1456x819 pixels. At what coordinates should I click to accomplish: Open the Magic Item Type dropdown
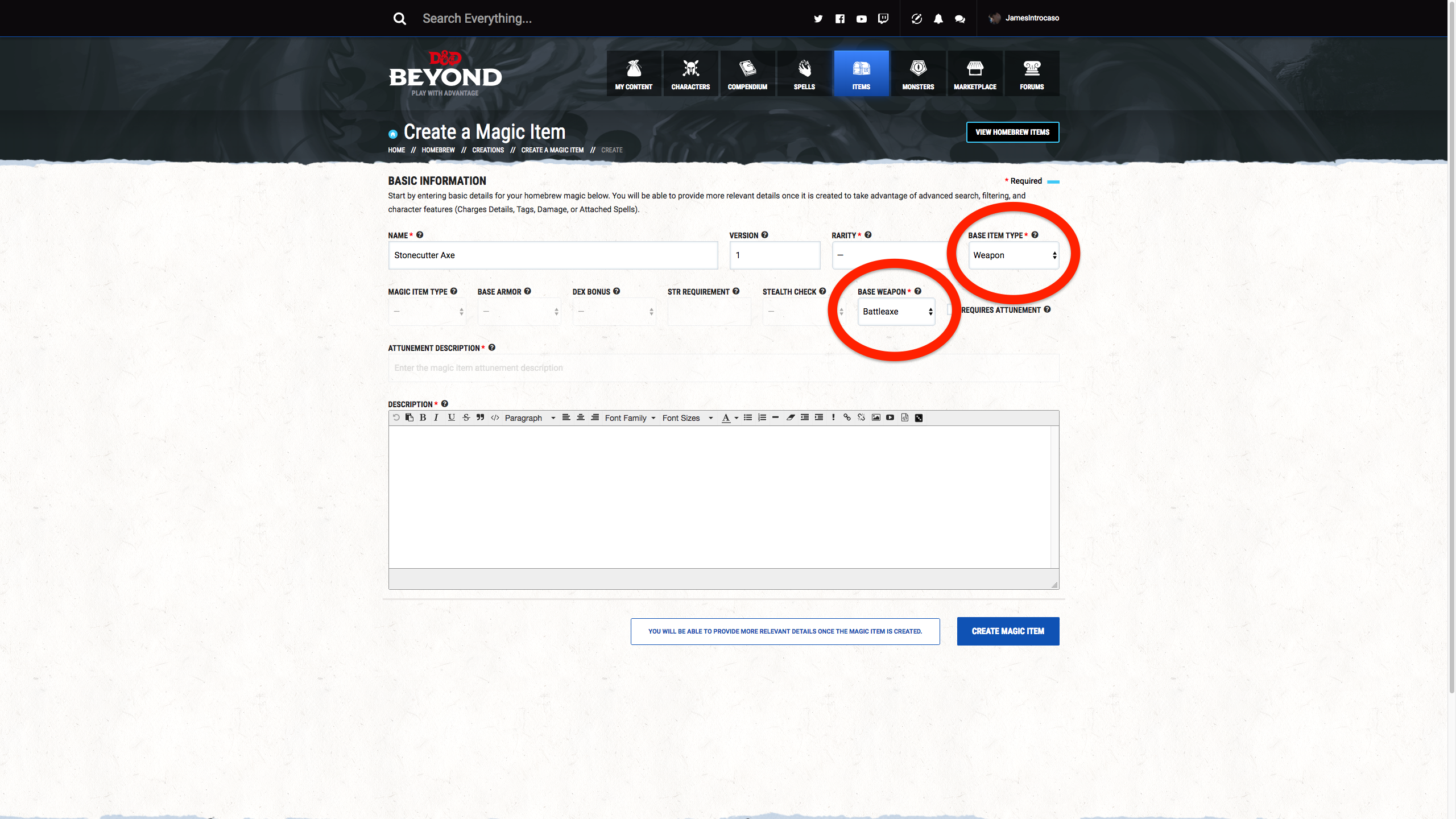pos(427,312)
